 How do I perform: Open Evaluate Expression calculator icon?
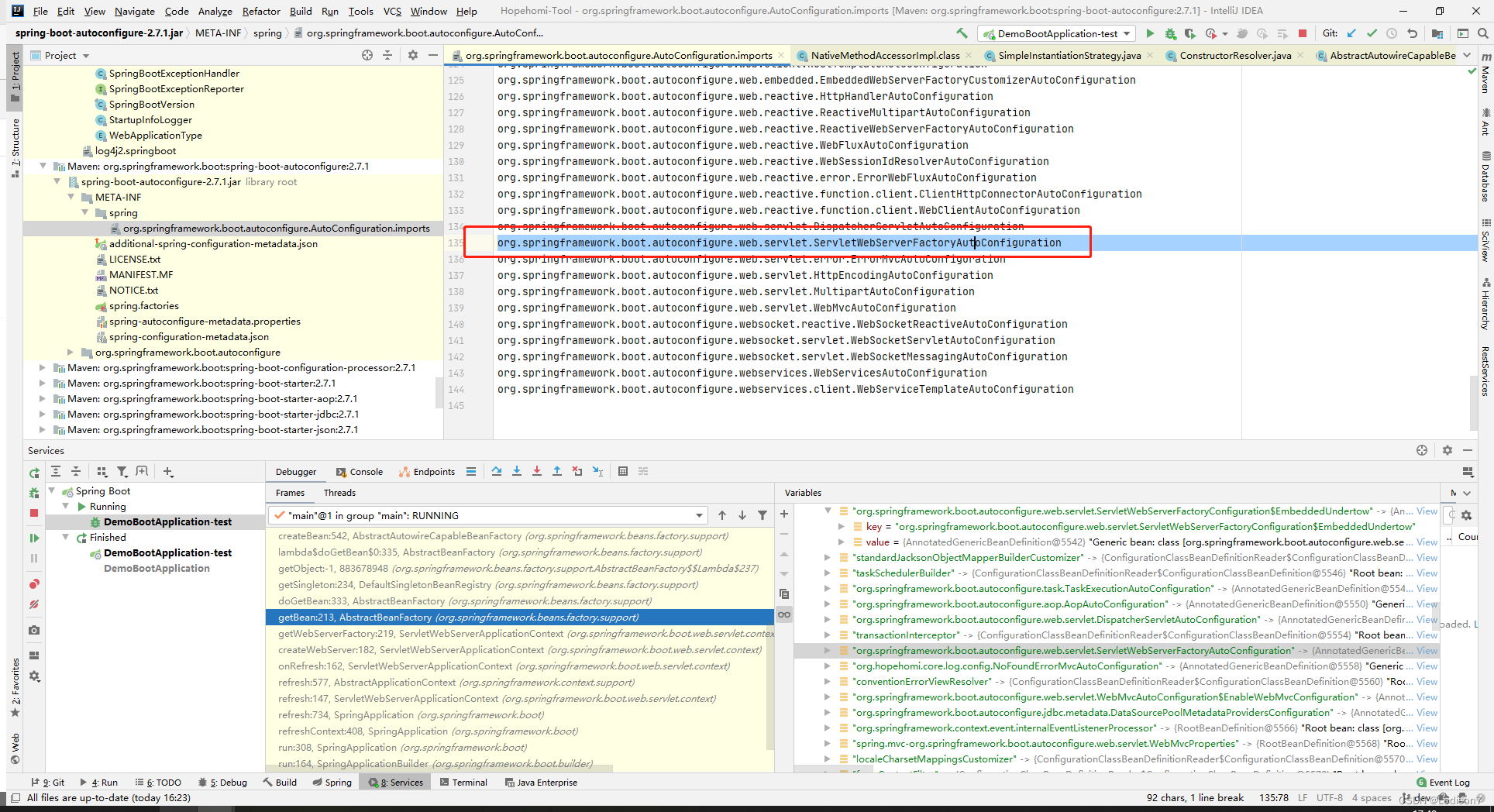623,471
